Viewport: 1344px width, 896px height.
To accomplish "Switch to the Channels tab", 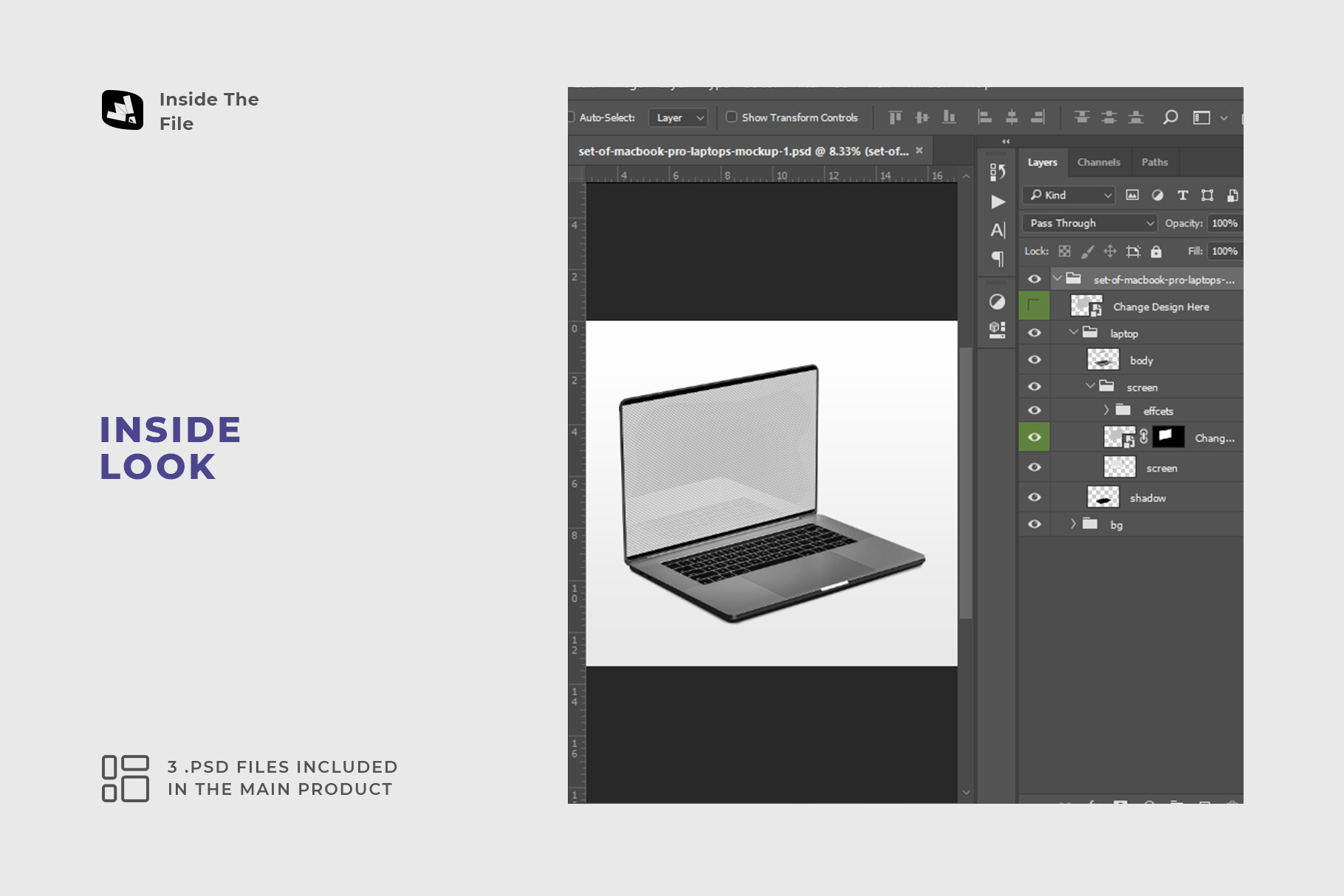I will 1098,162.
